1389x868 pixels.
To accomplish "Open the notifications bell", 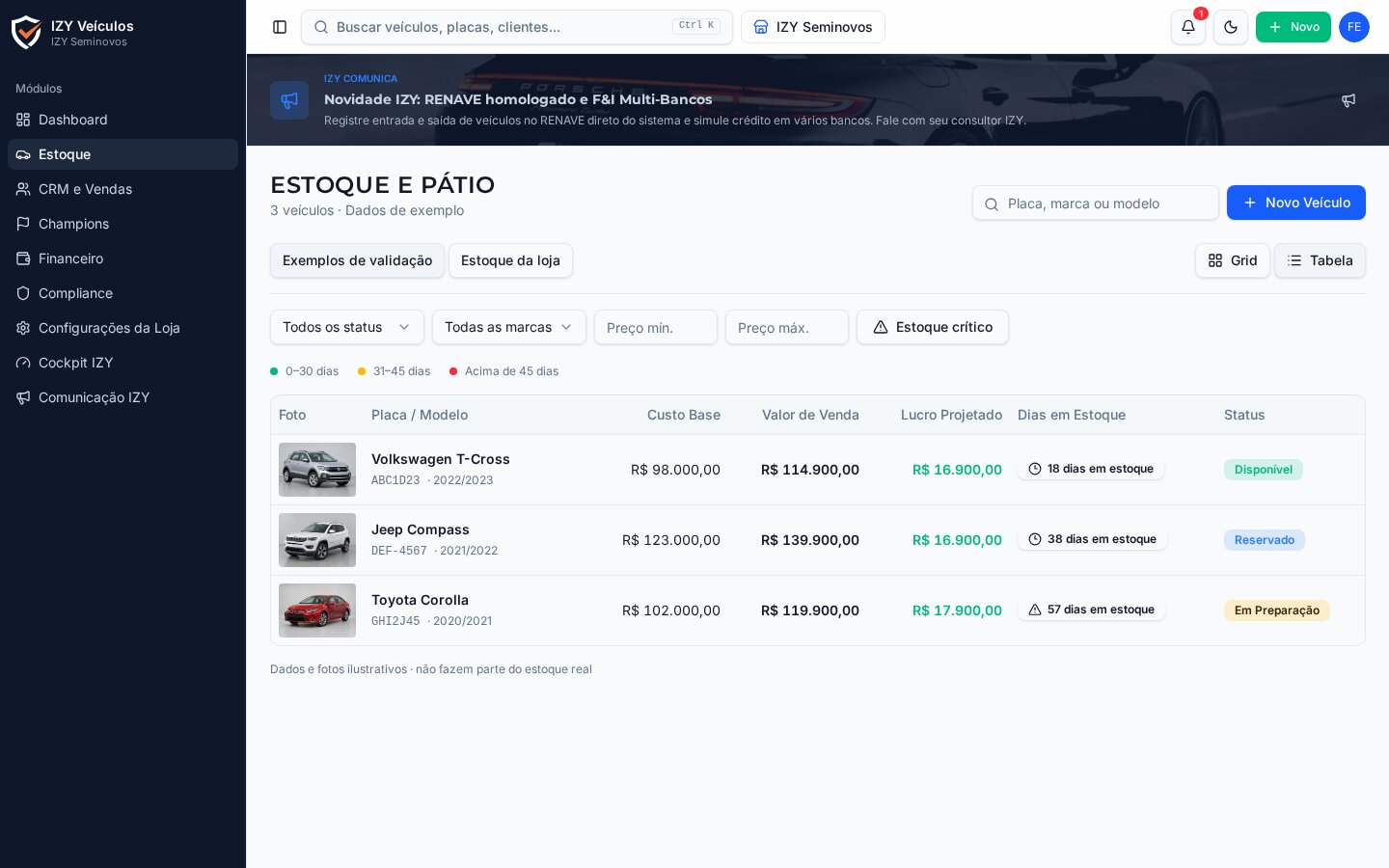I will pos(1188,27).
